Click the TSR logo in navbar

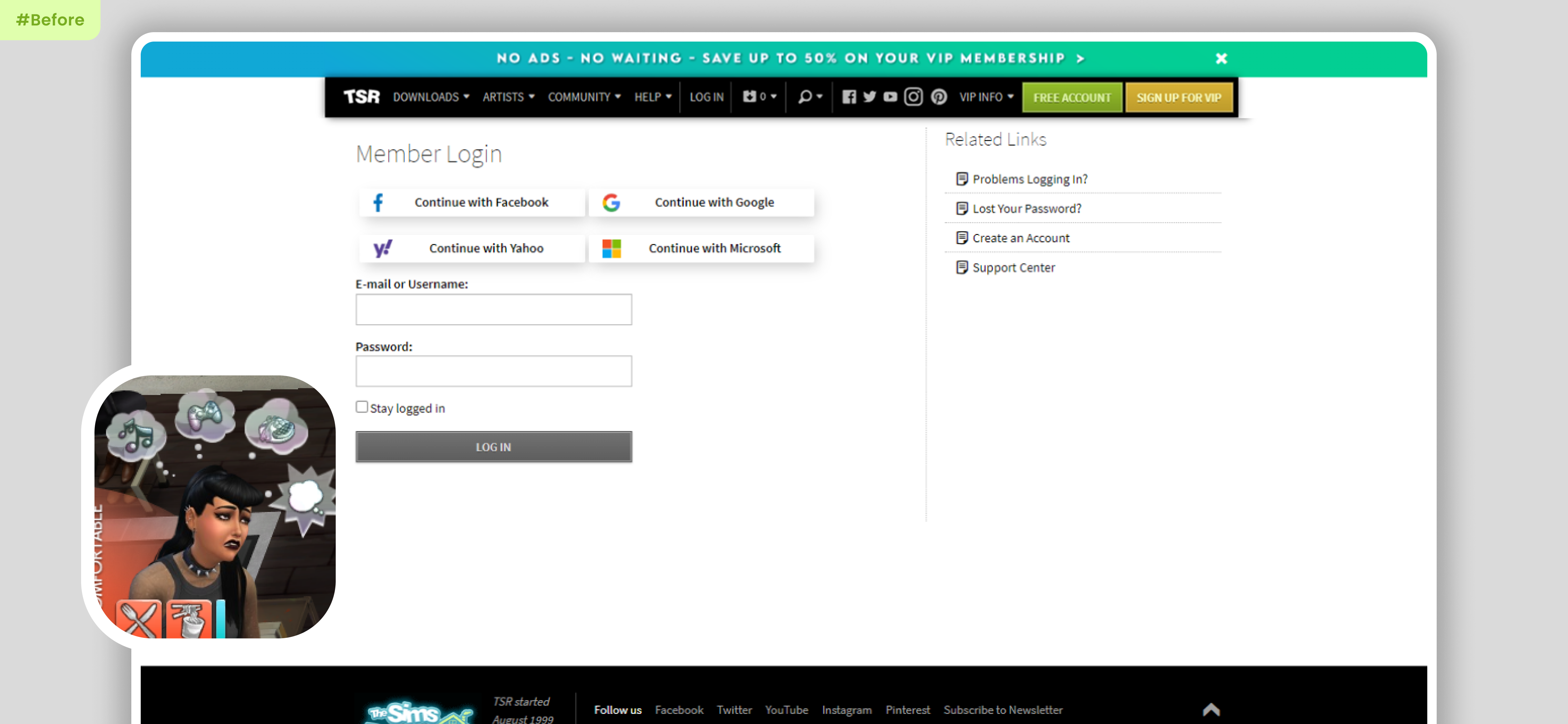click(x=361, y=97)
